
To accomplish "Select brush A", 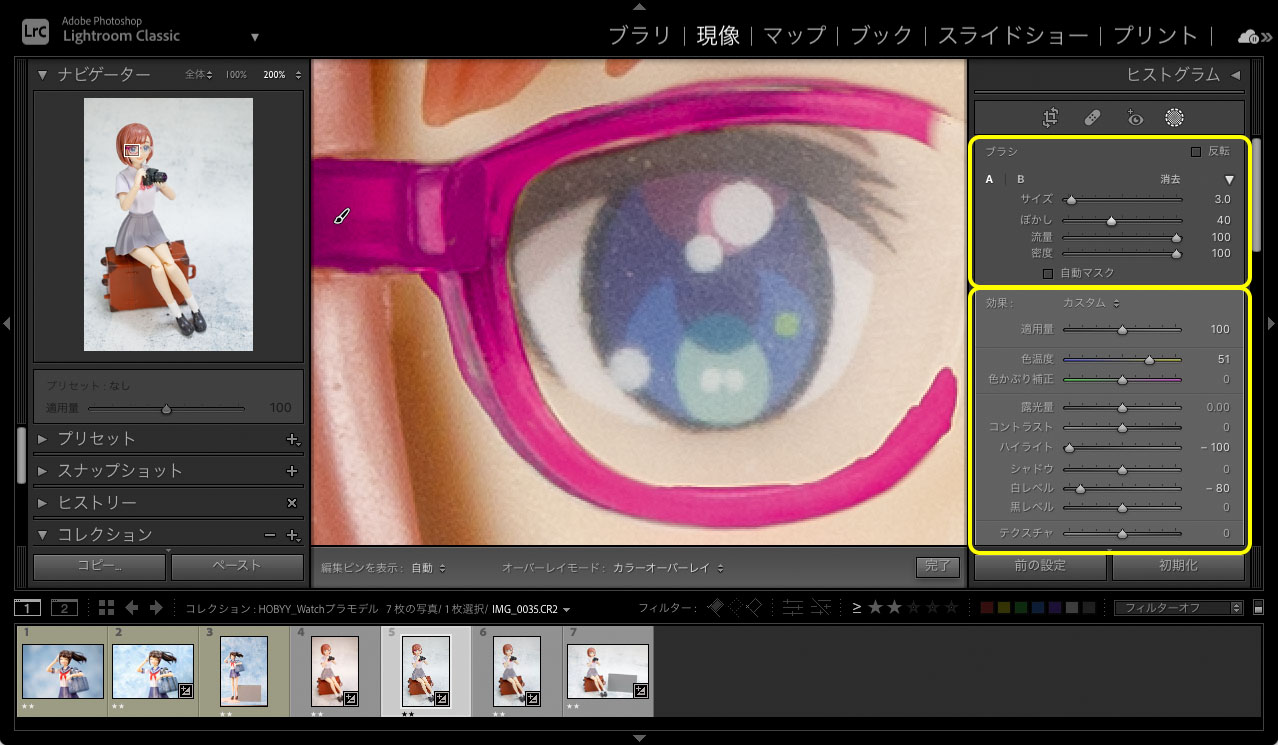I will point(990,180).
